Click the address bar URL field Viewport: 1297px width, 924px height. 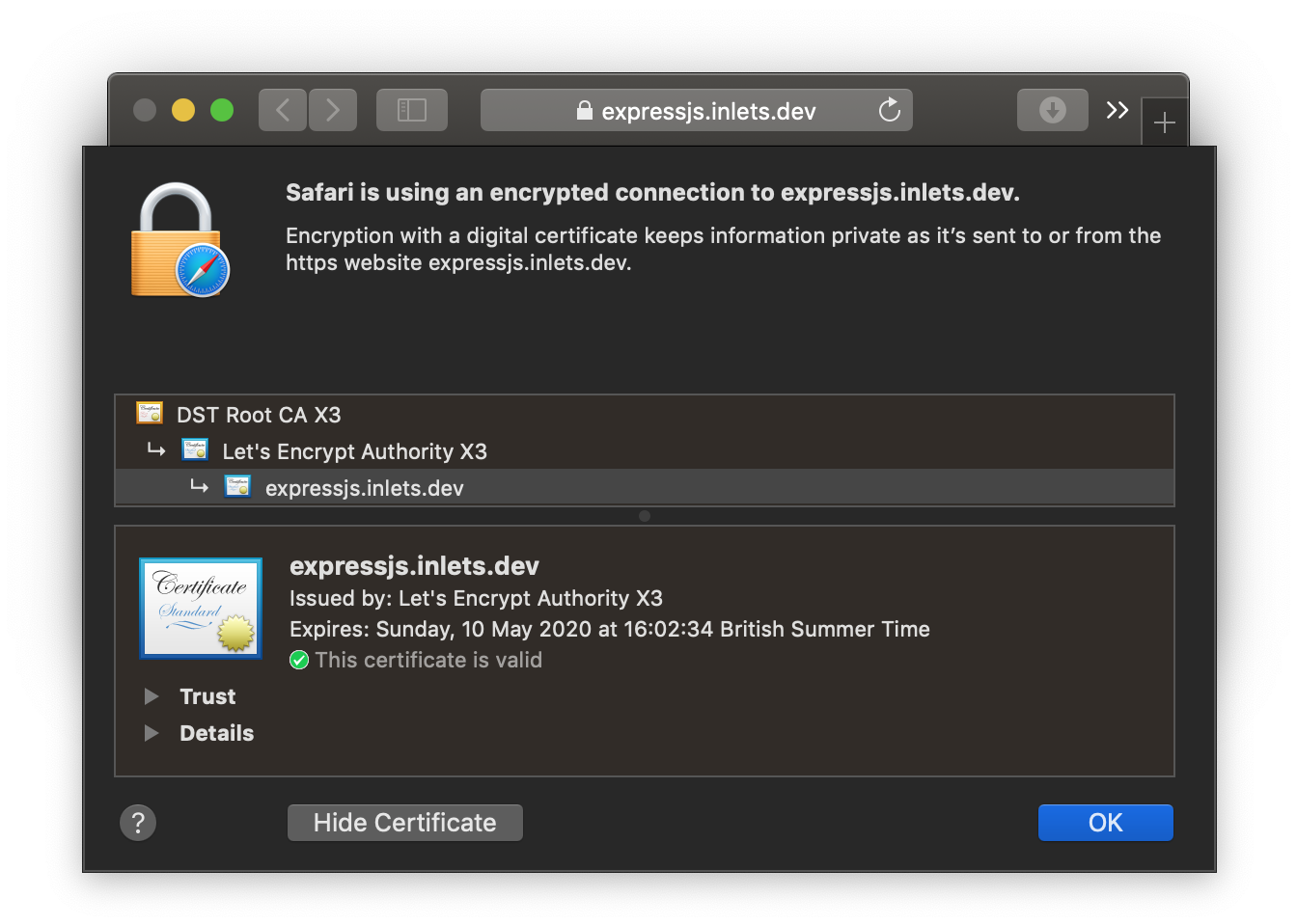[708, 111]
